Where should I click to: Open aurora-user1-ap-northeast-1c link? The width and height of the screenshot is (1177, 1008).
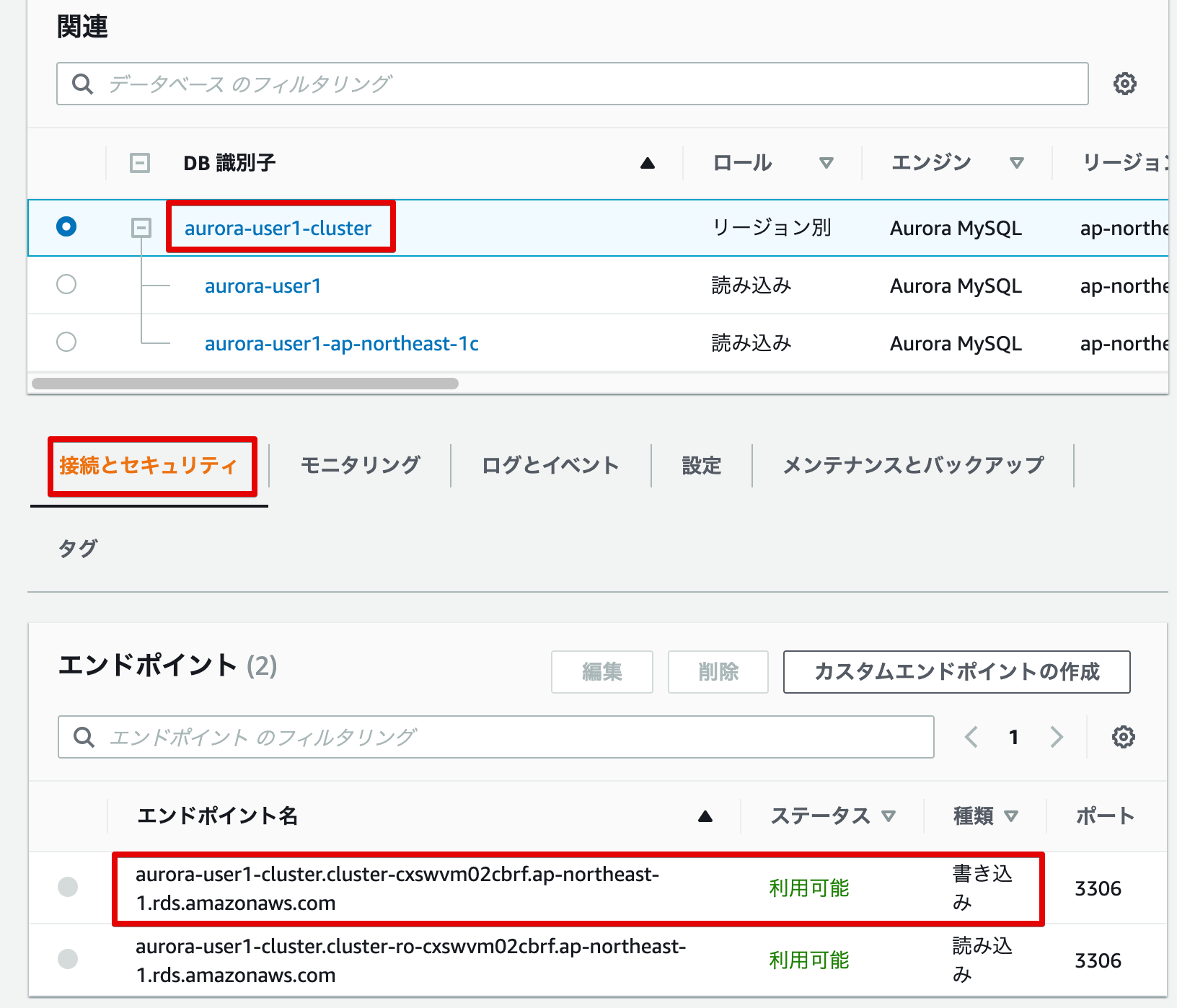pos(342,343)
